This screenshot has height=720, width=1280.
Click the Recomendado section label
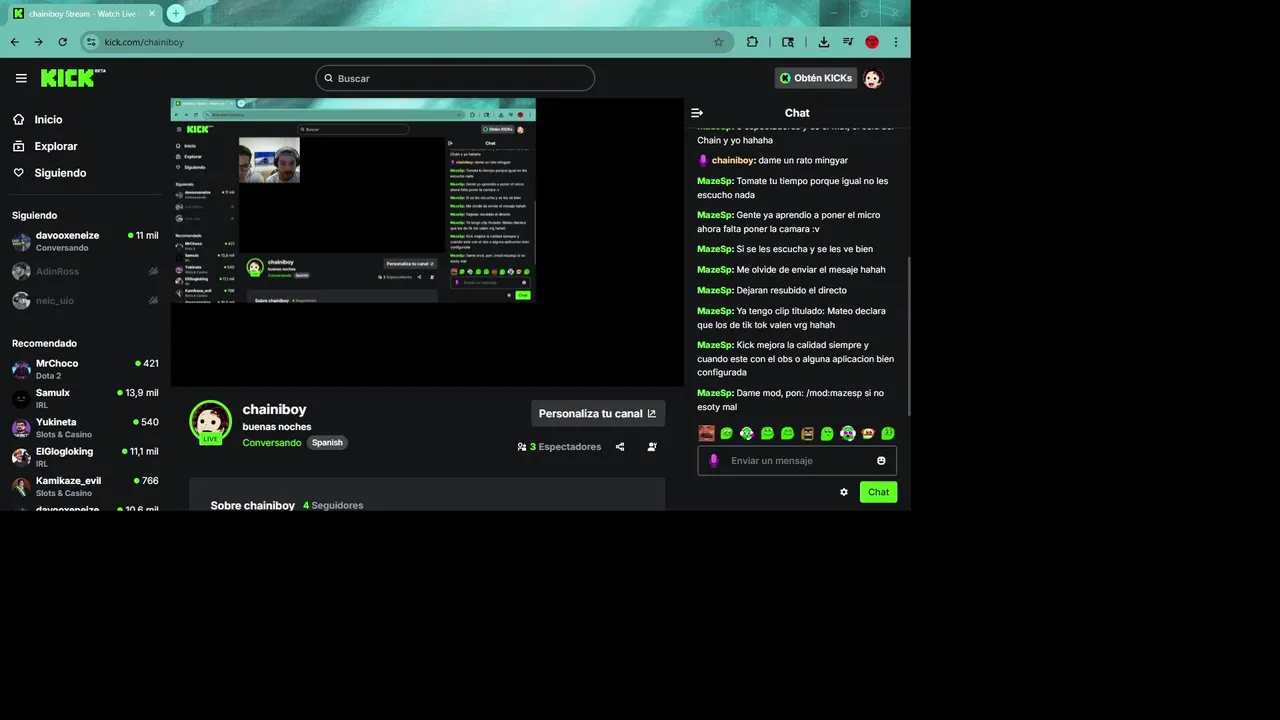(44, 343)
